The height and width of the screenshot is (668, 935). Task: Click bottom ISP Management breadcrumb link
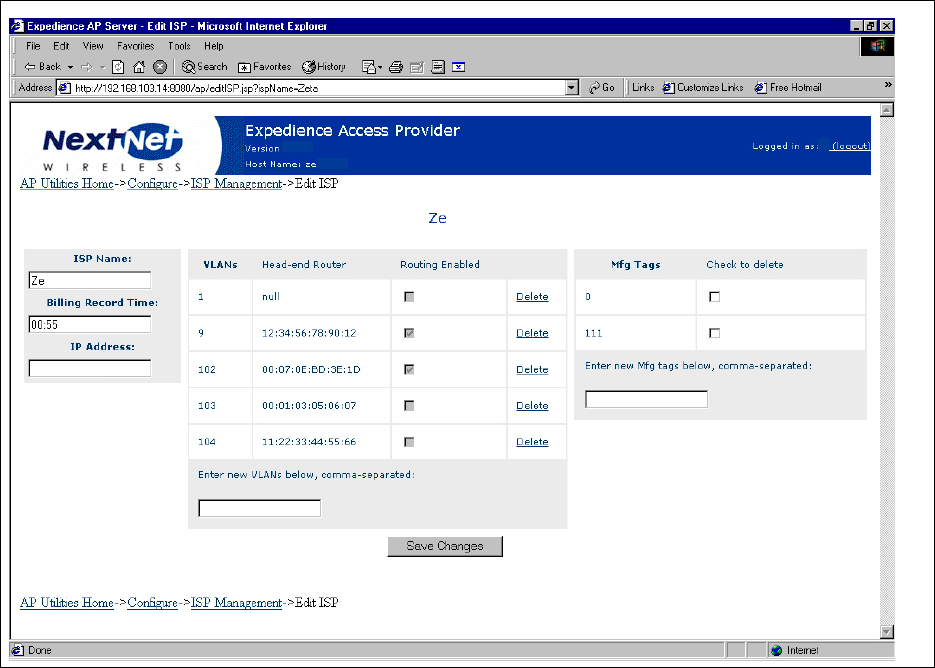(x=236, y=603)
